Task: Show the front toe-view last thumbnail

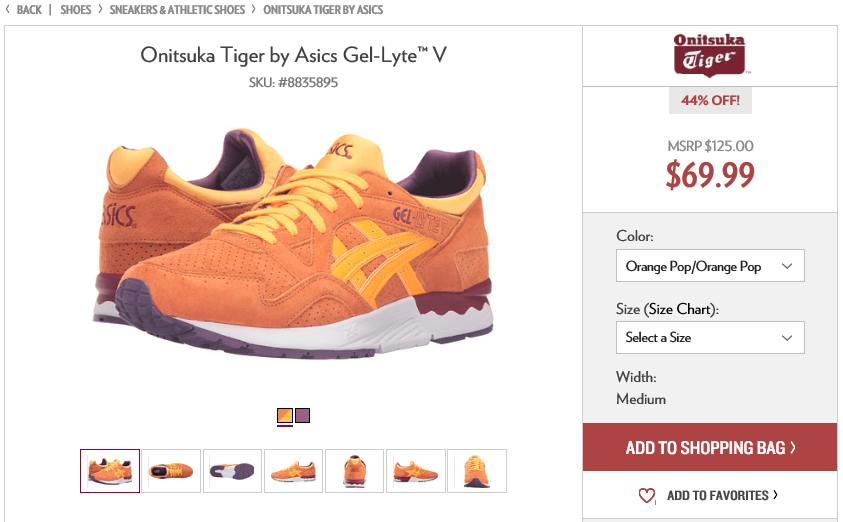Action: pos(477,471)
